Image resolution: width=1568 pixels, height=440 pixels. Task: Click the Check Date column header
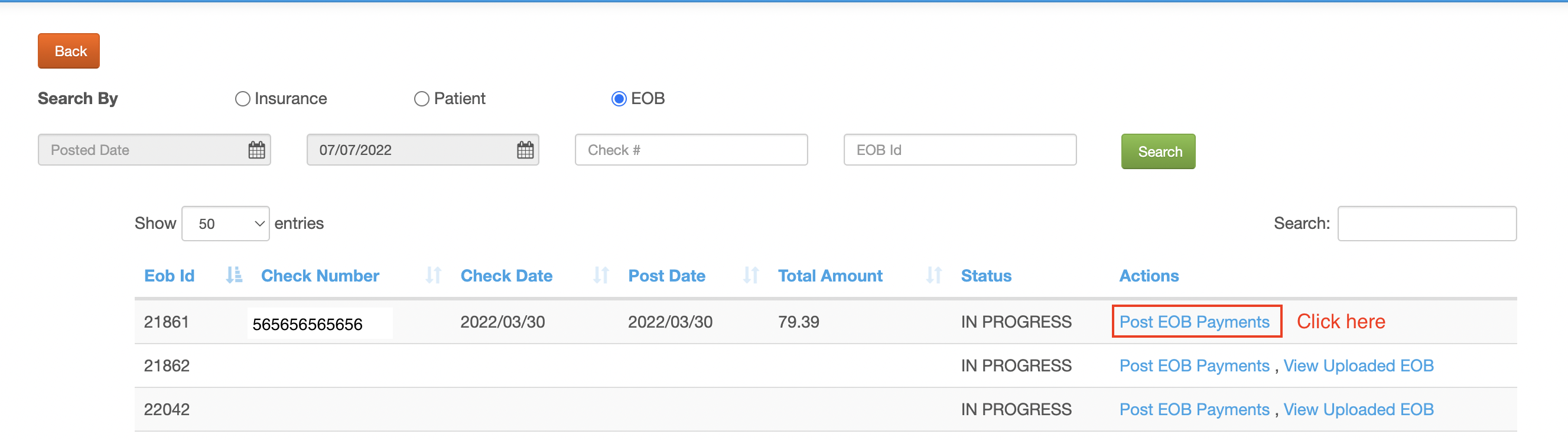(x=506, y=276)
